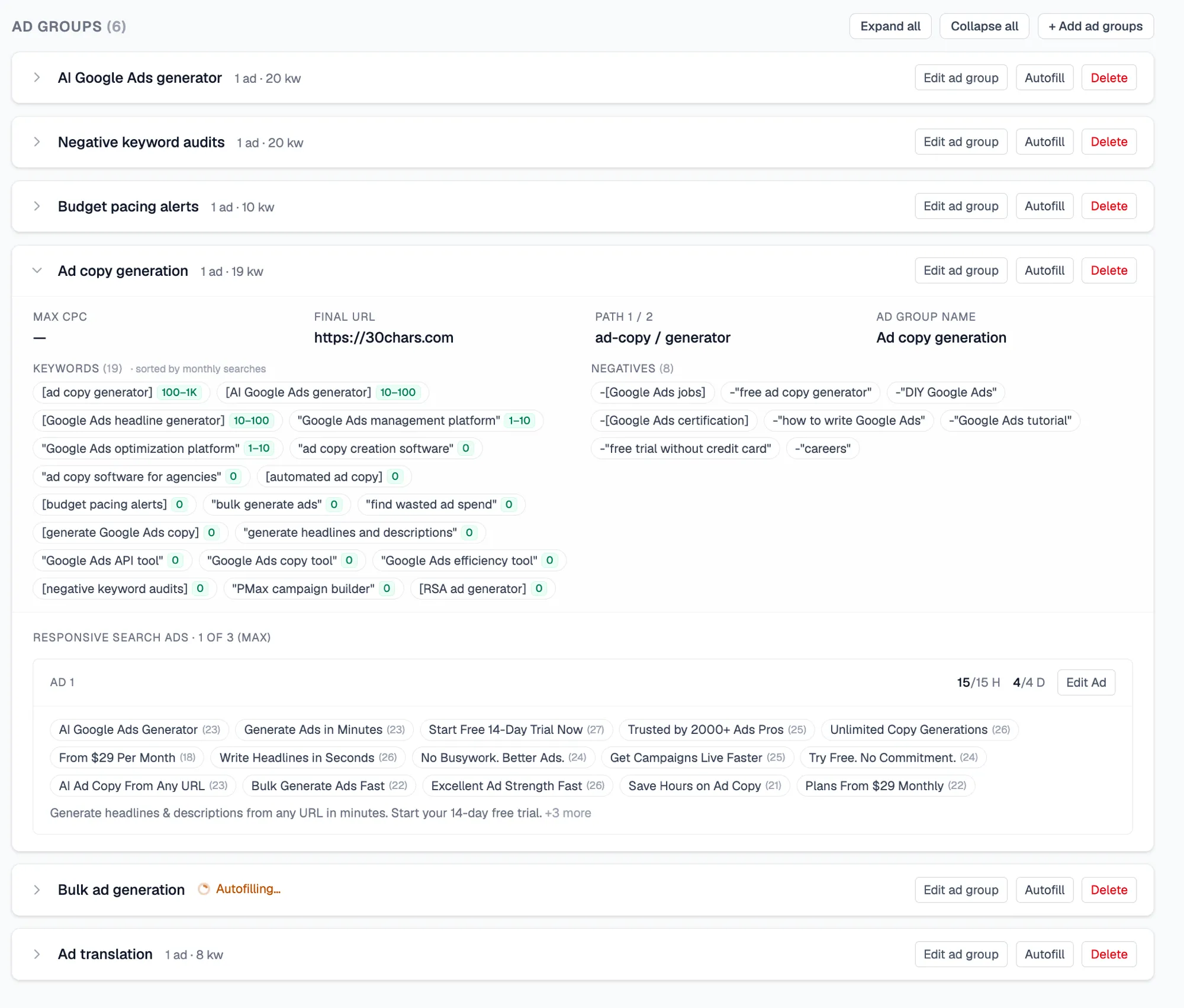
Task: Select "ad copy software for agencies" keyword
Action: coord(141,476)
